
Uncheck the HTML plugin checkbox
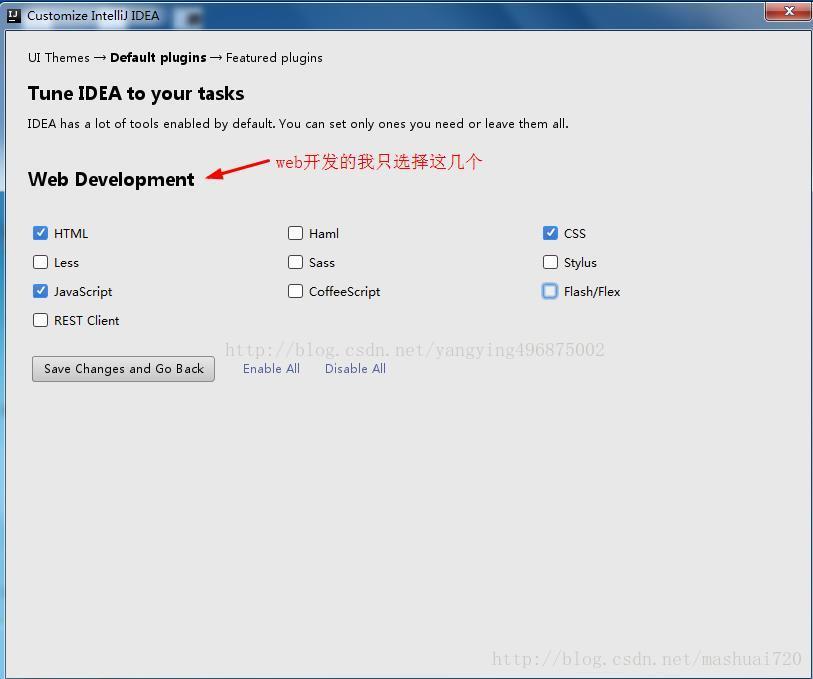click(x=40, y=233)
